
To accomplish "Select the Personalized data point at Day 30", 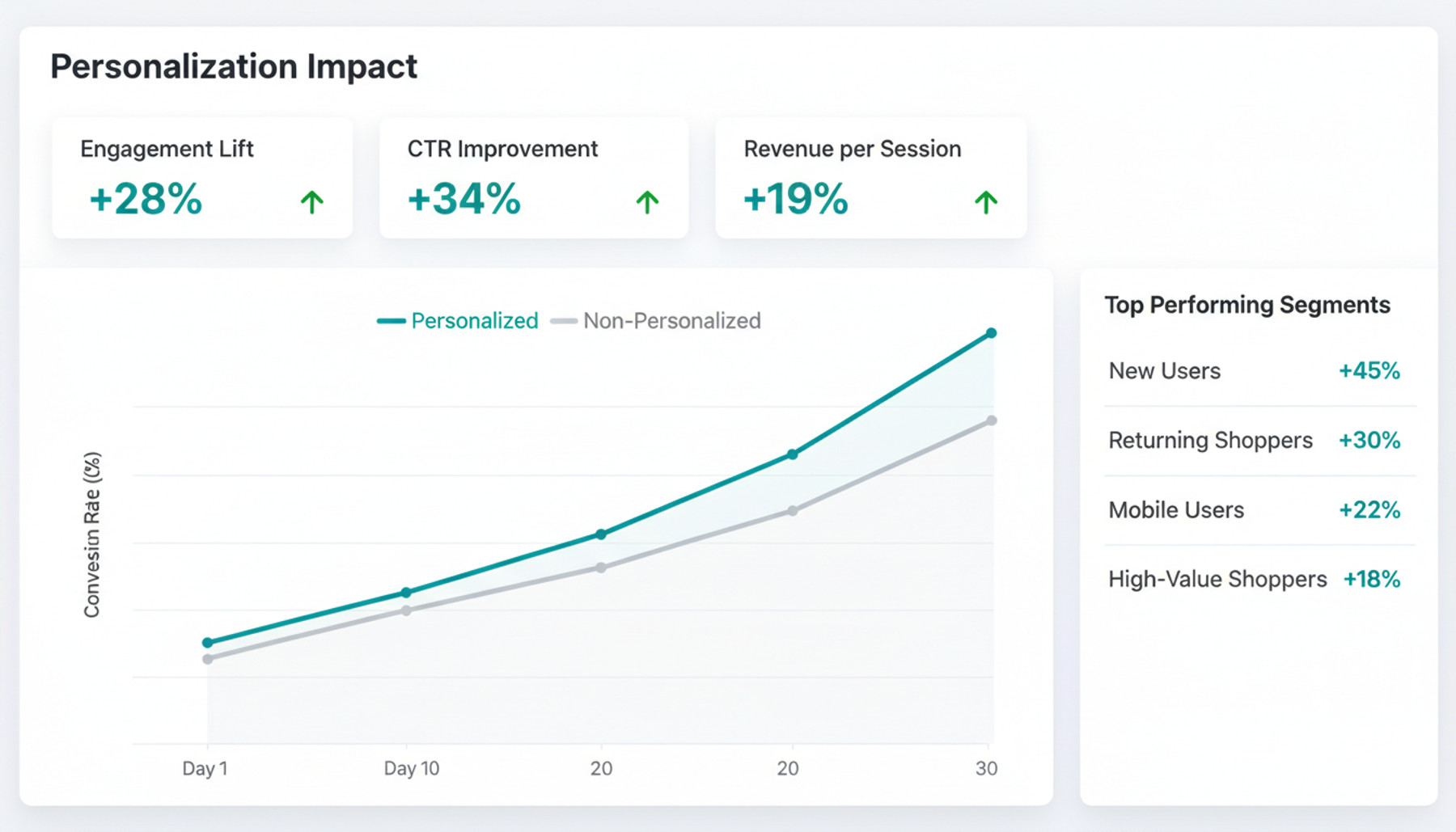I will pyautogui.click(x=991, y=333).
